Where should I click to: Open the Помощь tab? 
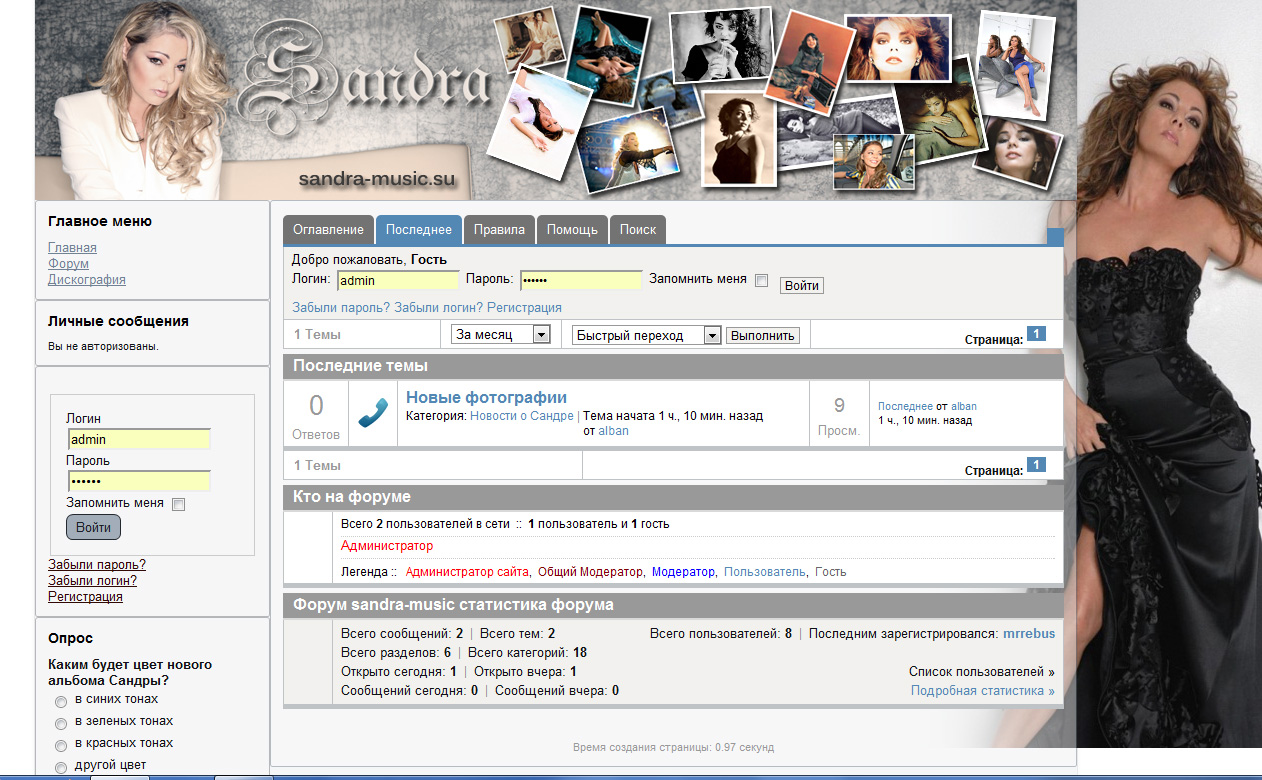point(572,229)
